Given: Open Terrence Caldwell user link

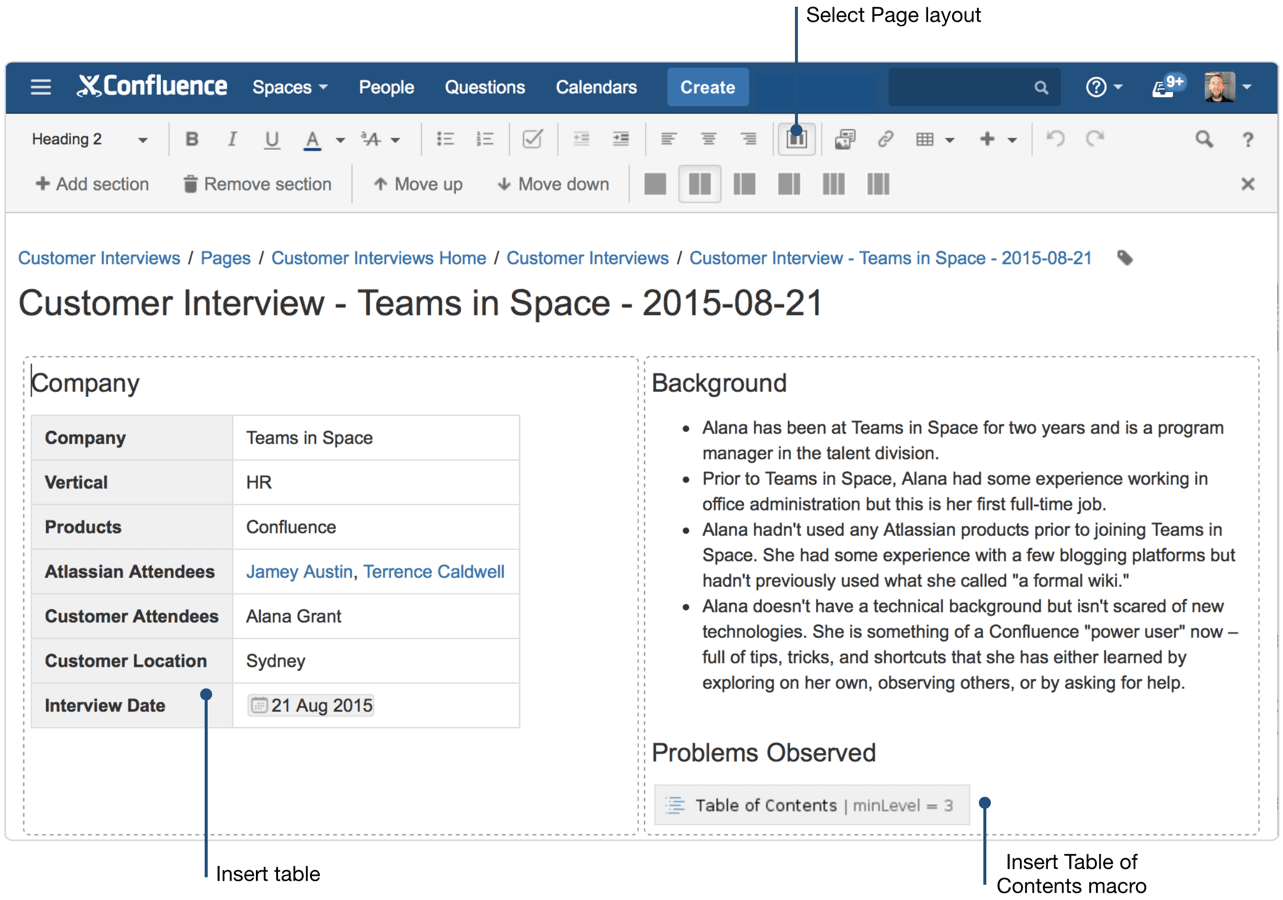Looking at the screenshot, I should (434, 572).
